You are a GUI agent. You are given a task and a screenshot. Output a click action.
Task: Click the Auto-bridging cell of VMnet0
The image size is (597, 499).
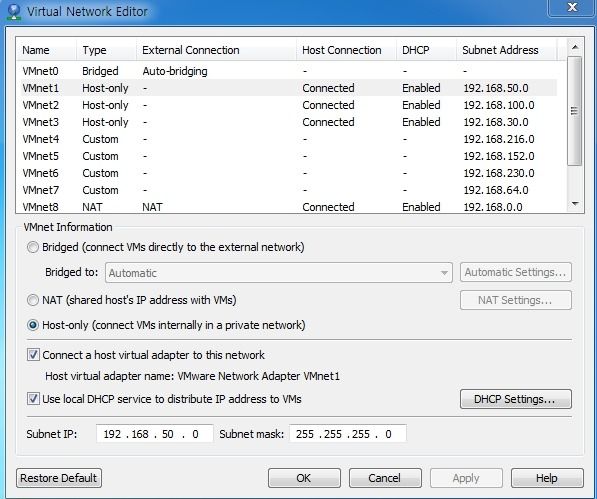coord(175,71)
